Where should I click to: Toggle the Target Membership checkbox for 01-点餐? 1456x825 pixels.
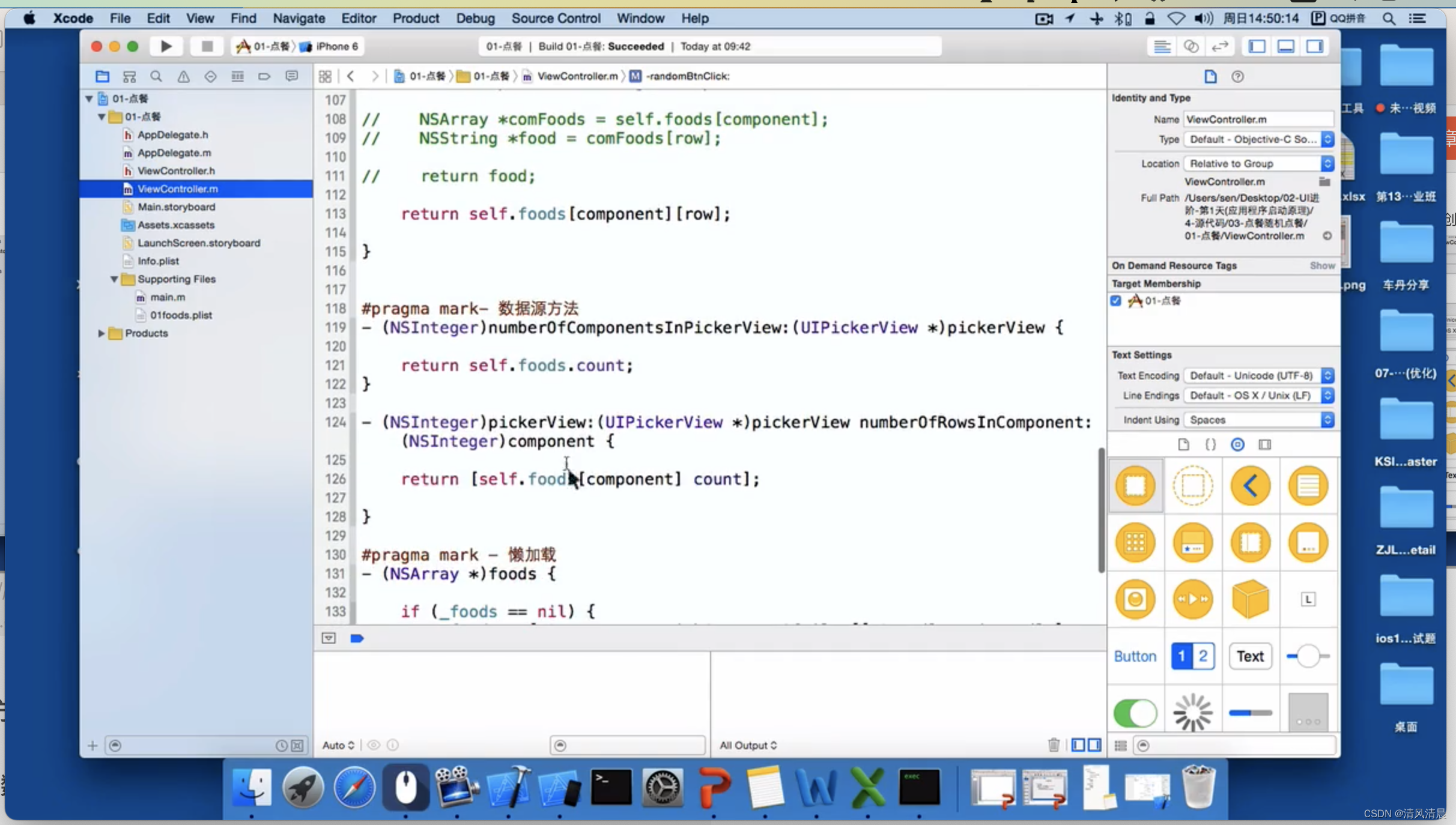tap(1116, 300)
